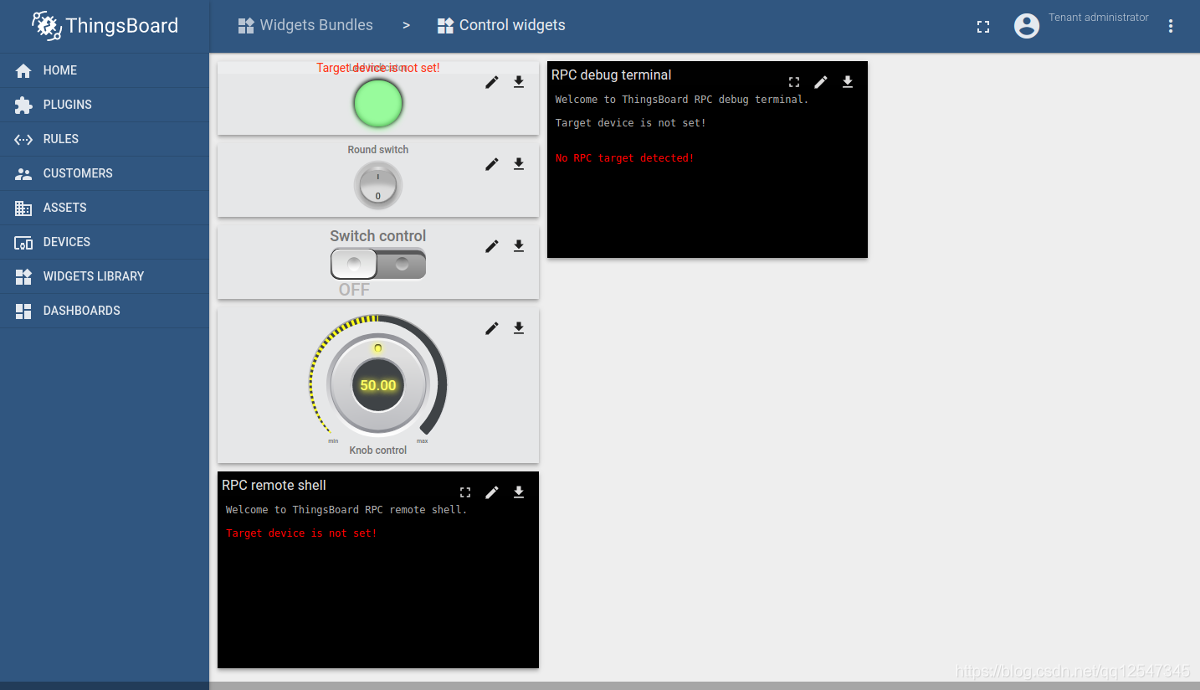This screenshot has width=1200, height=690.
Task: Navigate to Widgets Bundles breadcrumb
Action: click(315, 25)
